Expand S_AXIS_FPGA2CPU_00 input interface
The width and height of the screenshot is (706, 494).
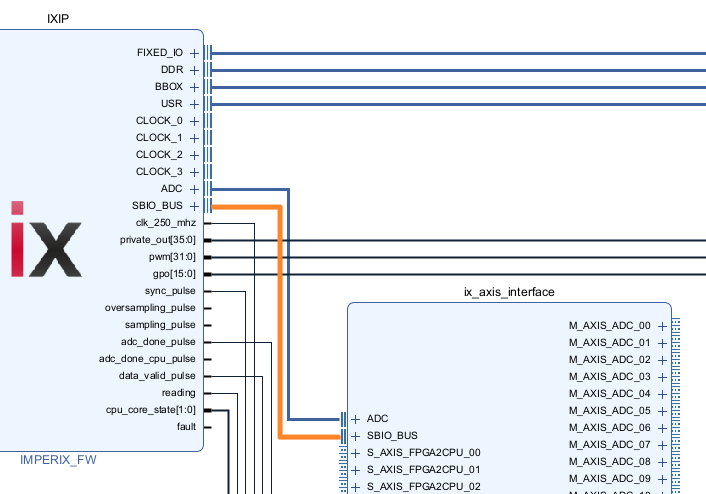click(356, 453)
